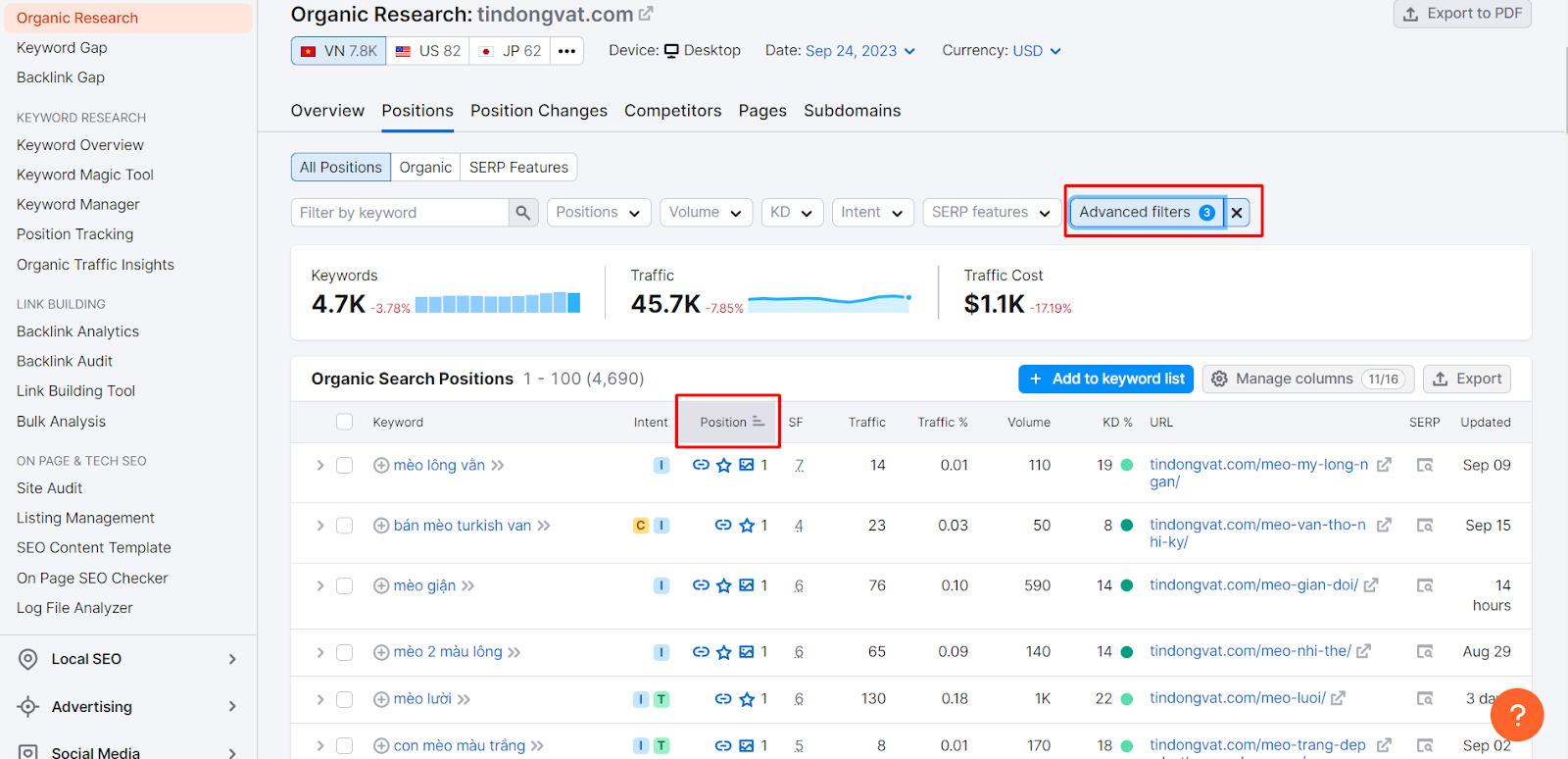
Task: Open the SERP snapshot icon for mèo giận row
Action: [x=1425, y=586]
